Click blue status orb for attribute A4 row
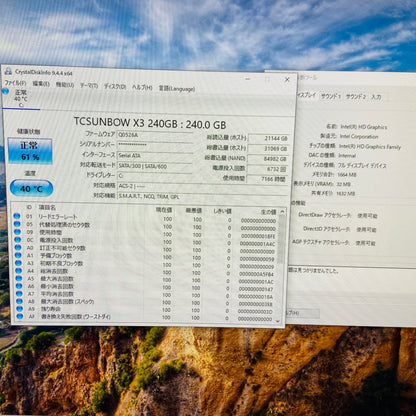Screen dimensions: 416x416 tap(19, 271)
